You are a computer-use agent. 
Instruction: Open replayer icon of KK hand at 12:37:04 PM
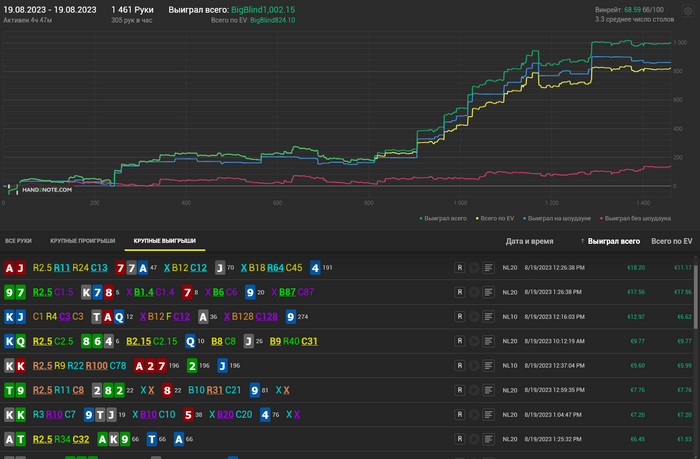(x=474, y=366)
